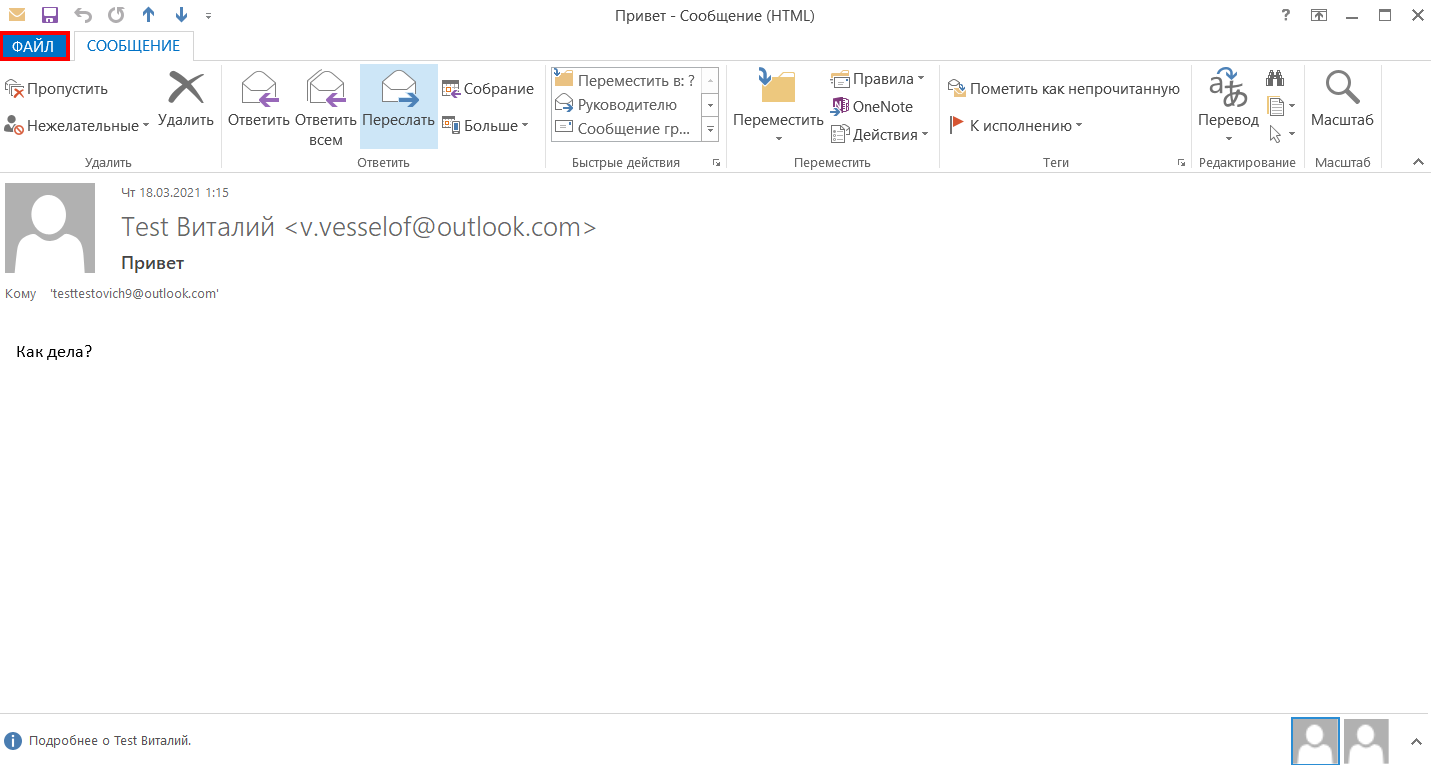This screenshot has width=1431, height=767.
Task: Open the Select cursor dropdown
Action: (x=1280, y=134)
